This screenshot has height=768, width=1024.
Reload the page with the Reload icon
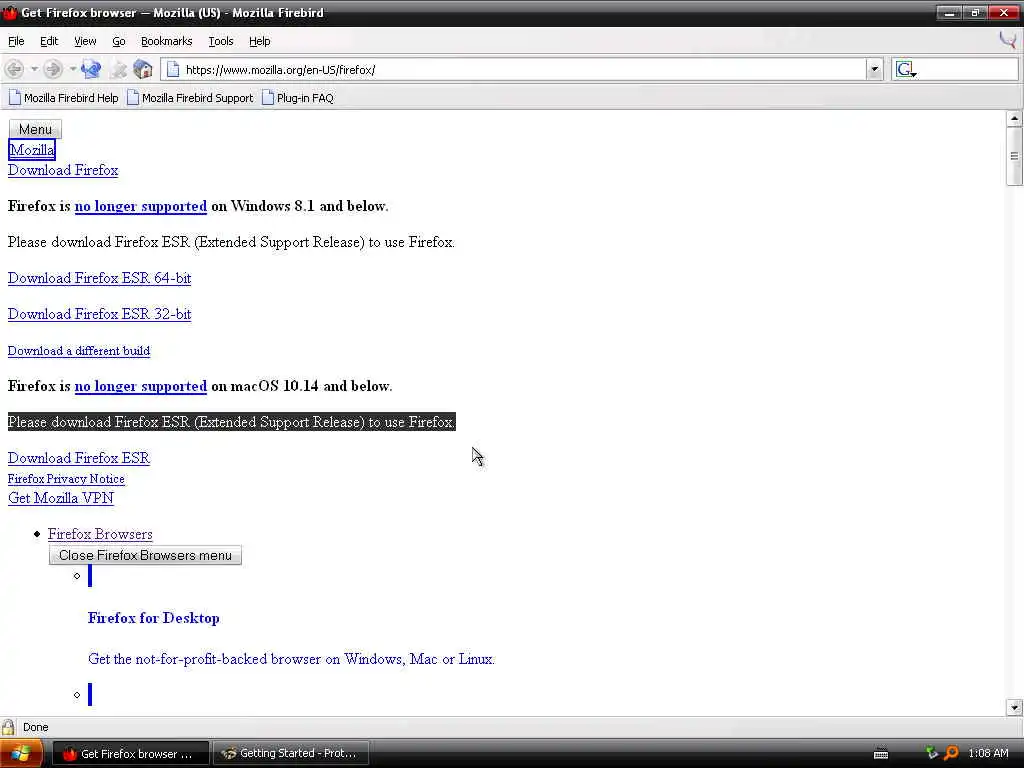pyautogui.click(x=91, y=69)
